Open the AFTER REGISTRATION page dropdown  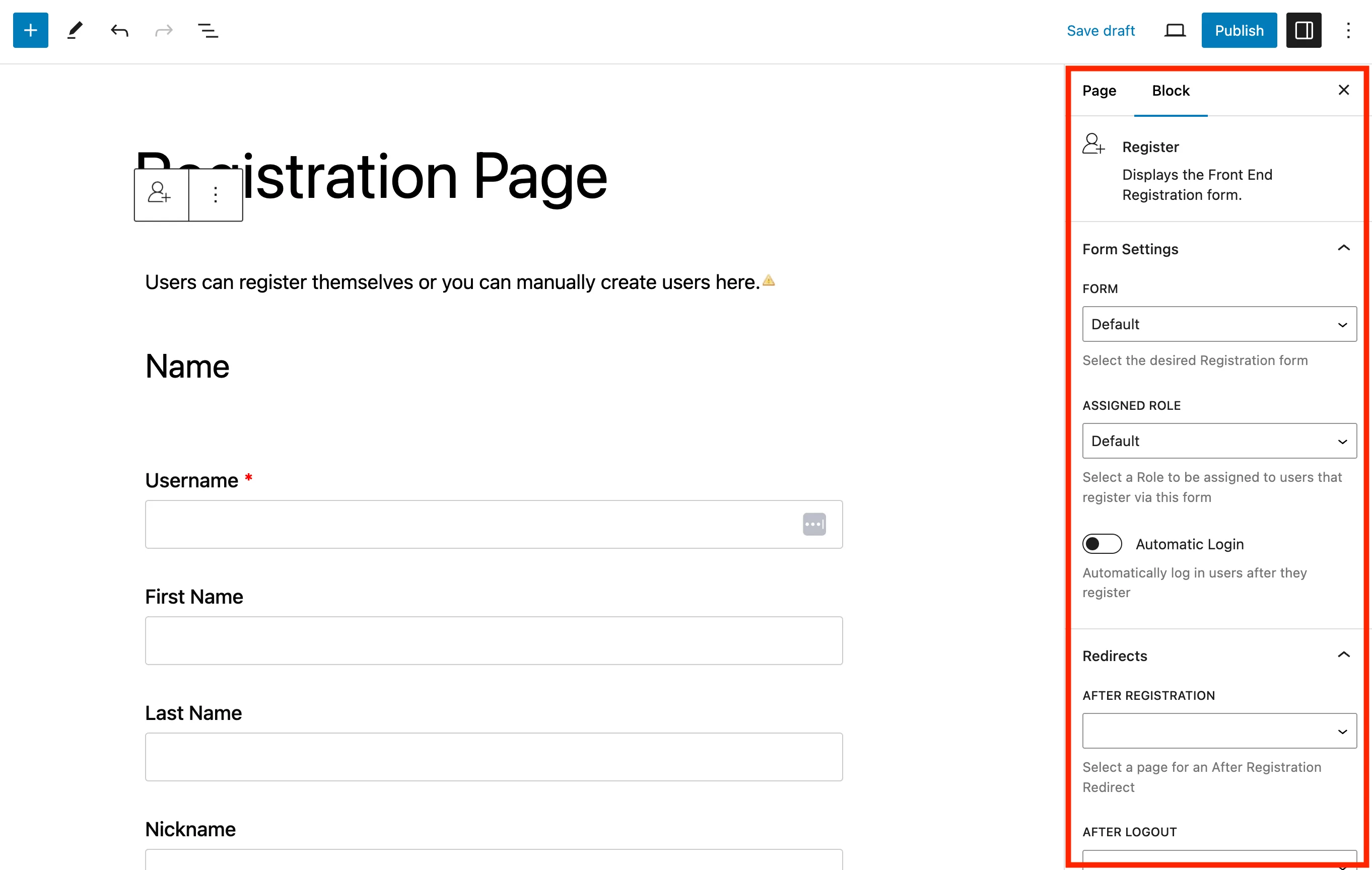[x=1219, y=731]
